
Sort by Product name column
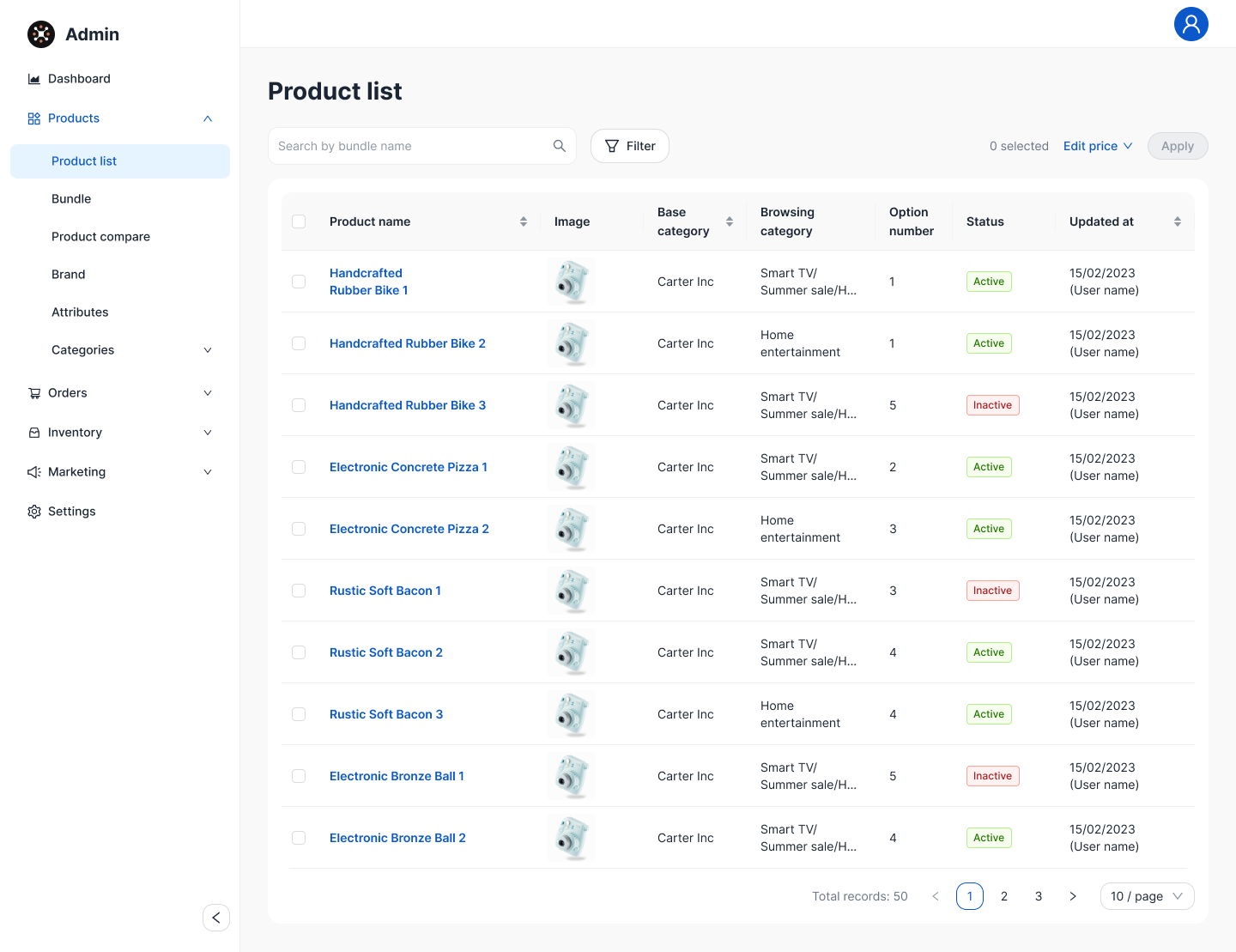(524, 221)
